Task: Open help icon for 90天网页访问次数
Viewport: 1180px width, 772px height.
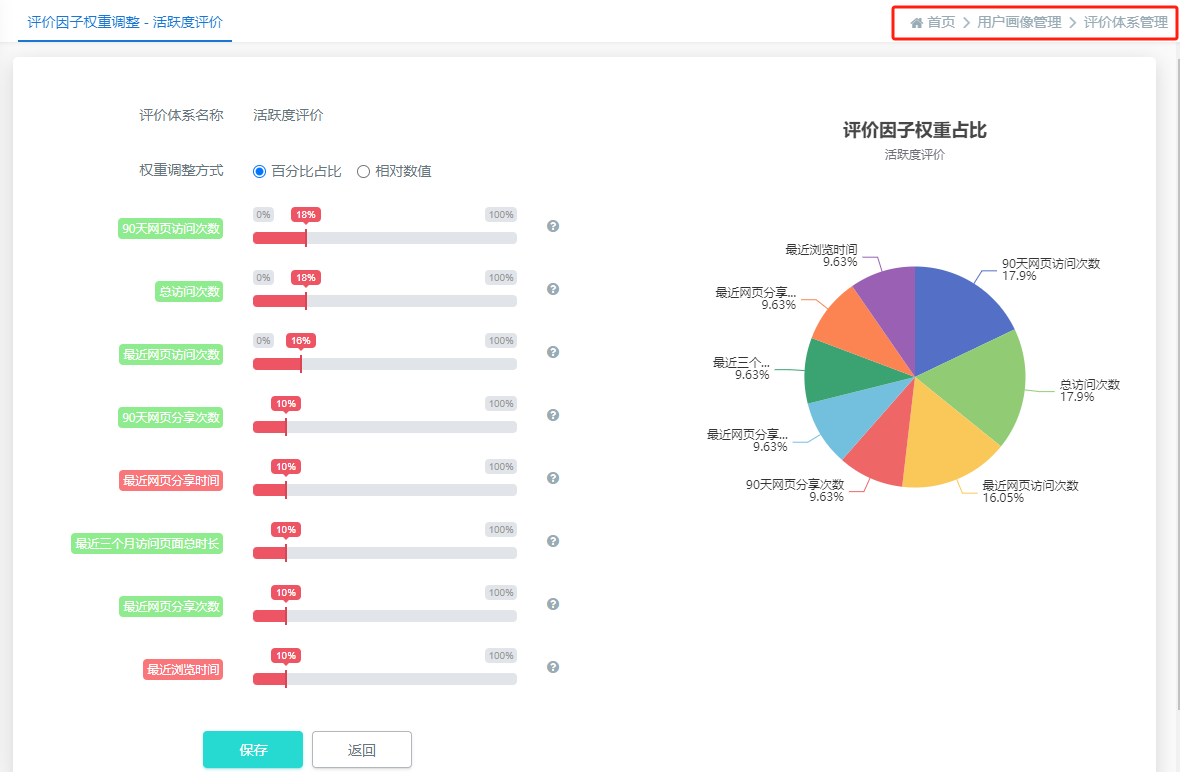Action: (x=553, y=226)
